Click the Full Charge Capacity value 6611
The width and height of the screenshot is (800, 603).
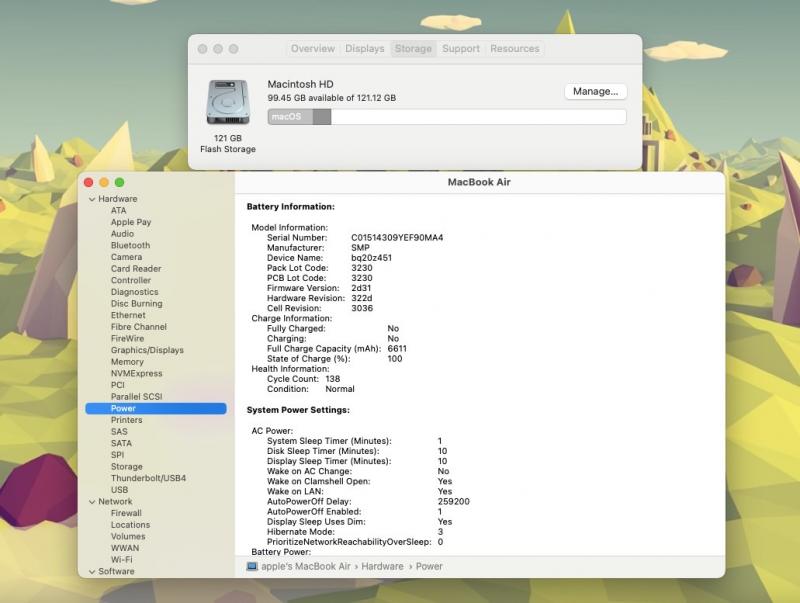click(397, 349)
